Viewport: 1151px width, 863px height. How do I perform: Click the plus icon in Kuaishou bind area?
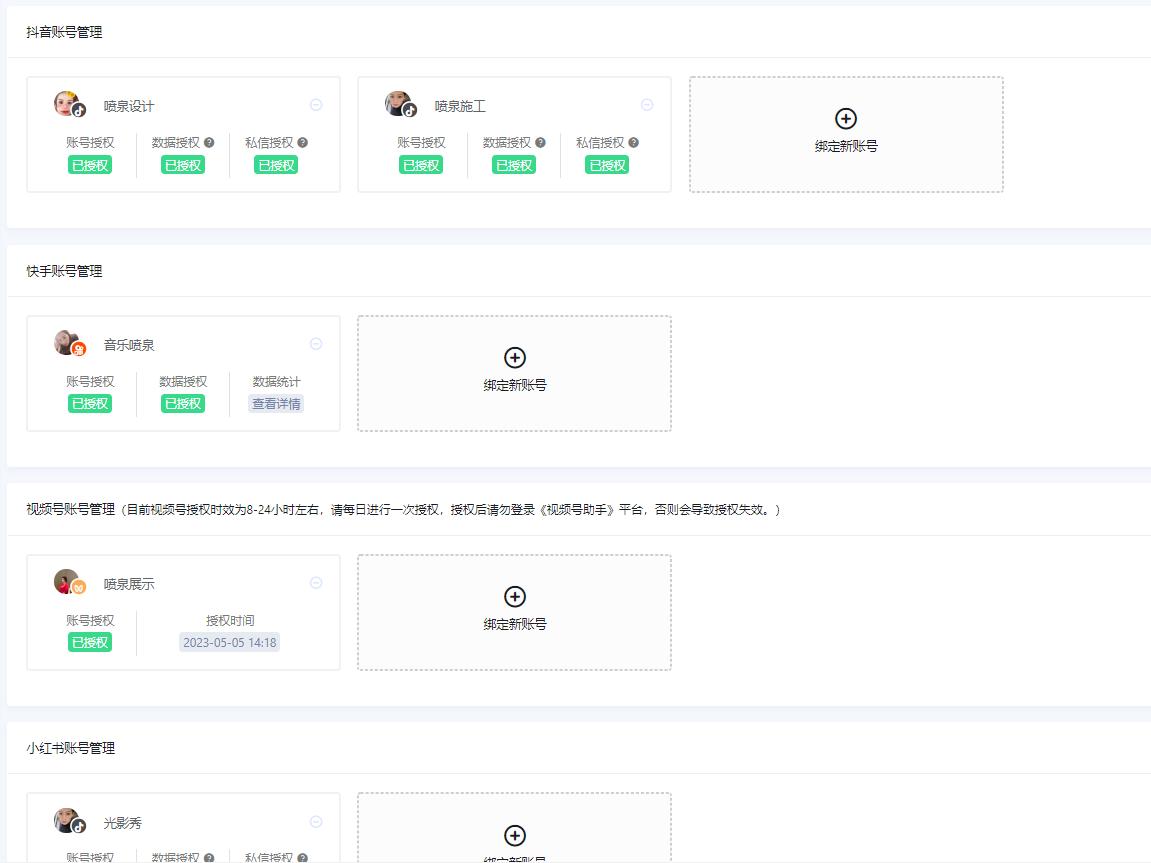[514, 357]
